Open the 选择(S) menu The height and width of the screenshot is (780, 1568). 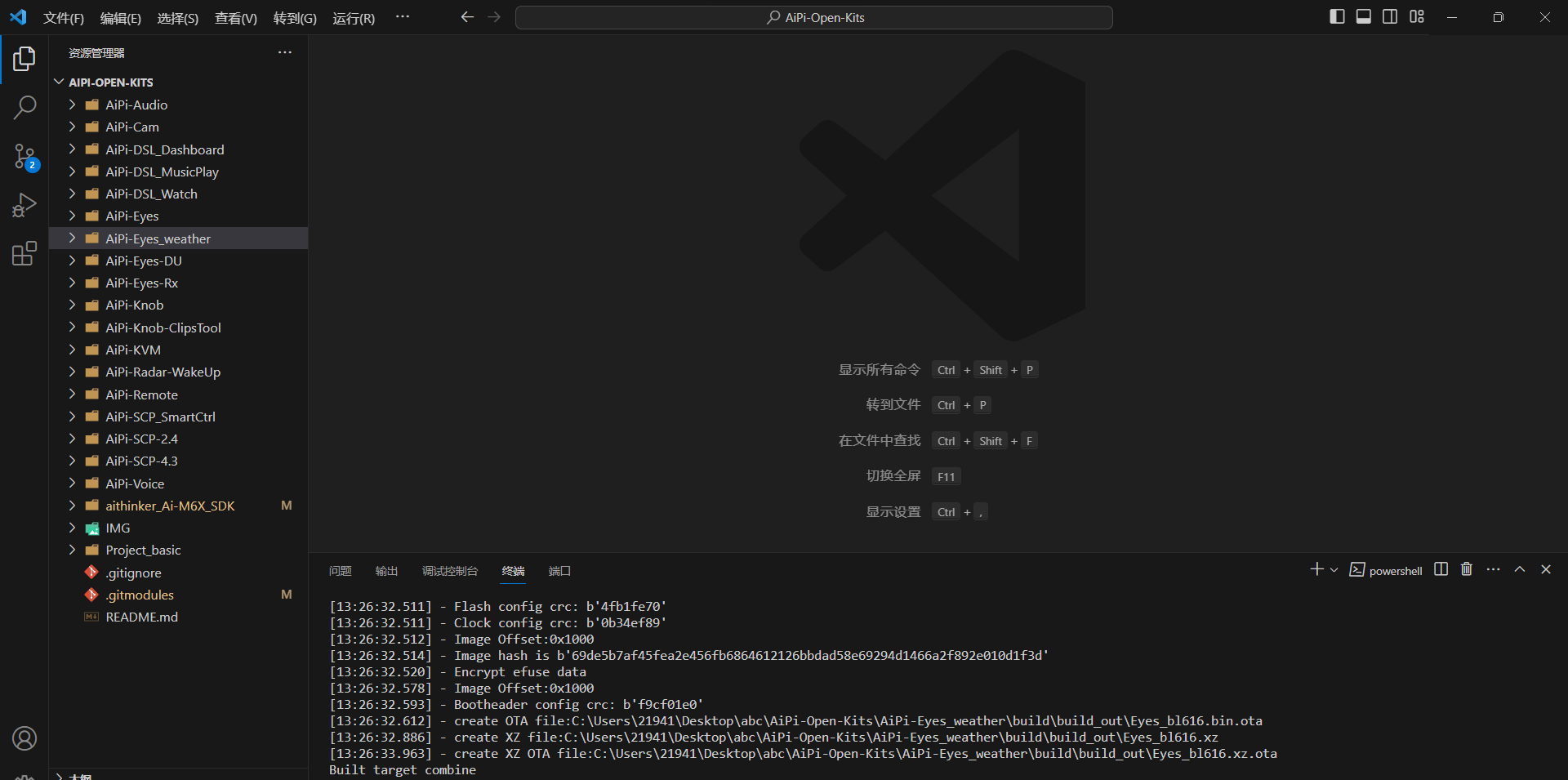click(178, 18)
